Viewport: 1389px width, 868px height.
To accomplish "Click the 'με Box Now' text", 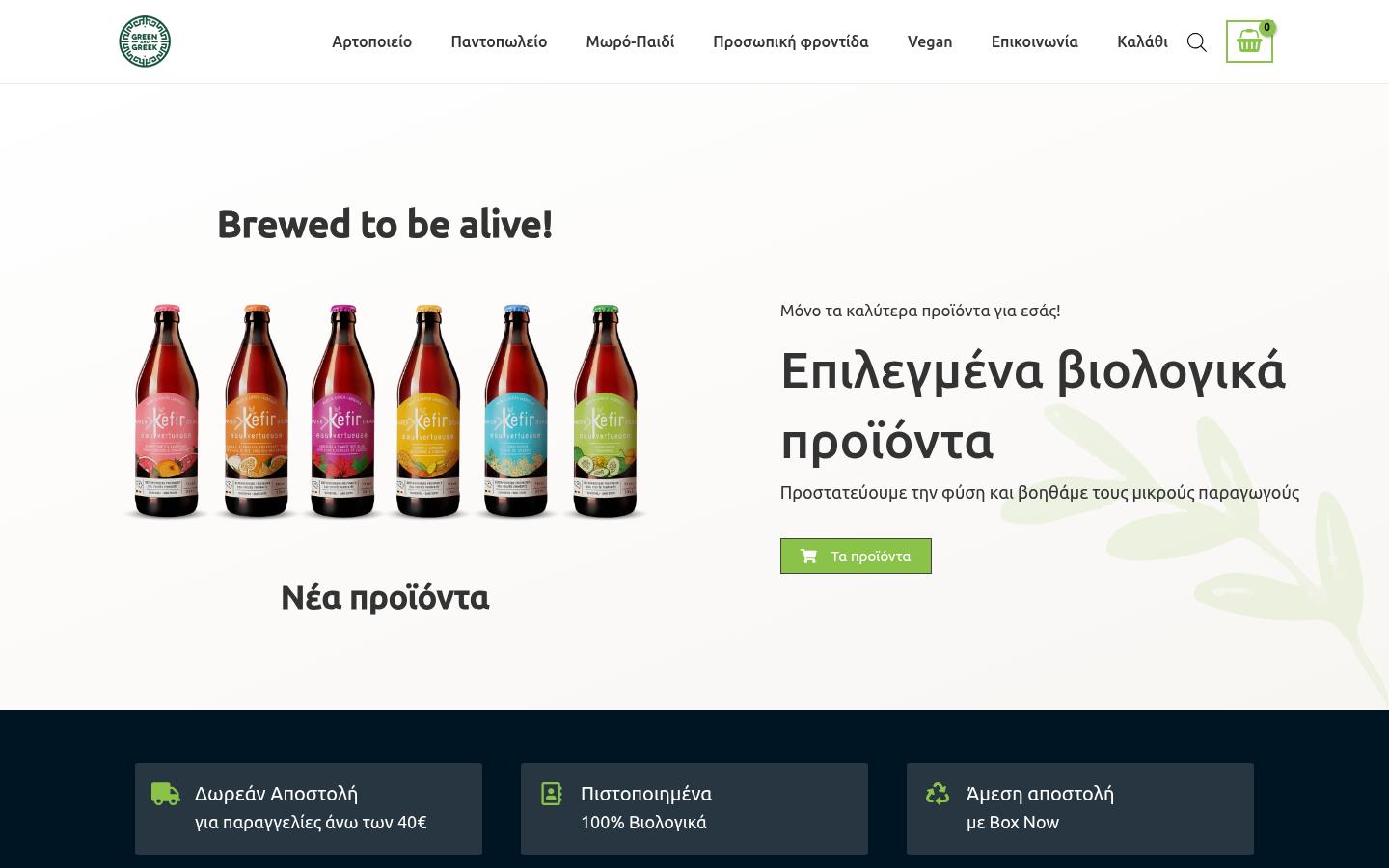I will click(x=1013, y=823).
